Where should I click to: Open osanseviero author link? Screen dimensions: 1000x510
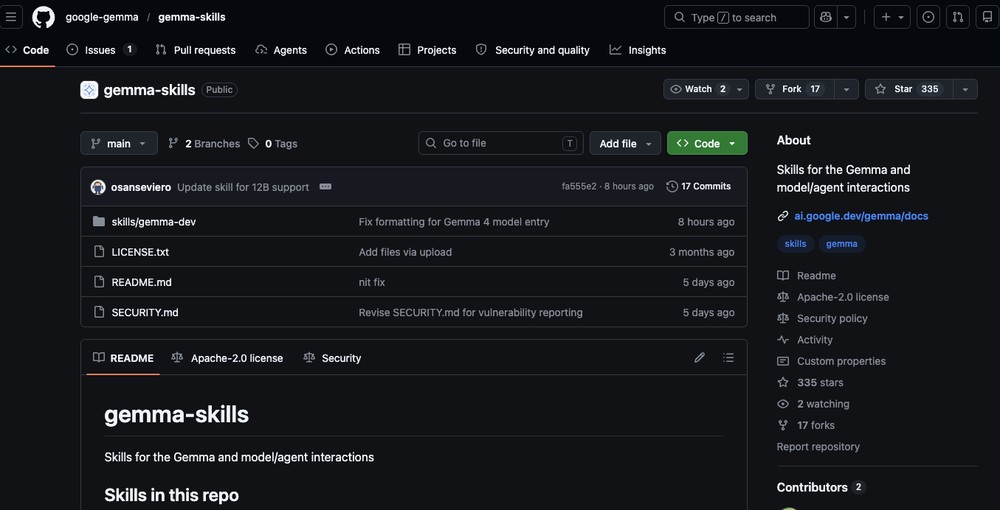click(x=141, y=187)
